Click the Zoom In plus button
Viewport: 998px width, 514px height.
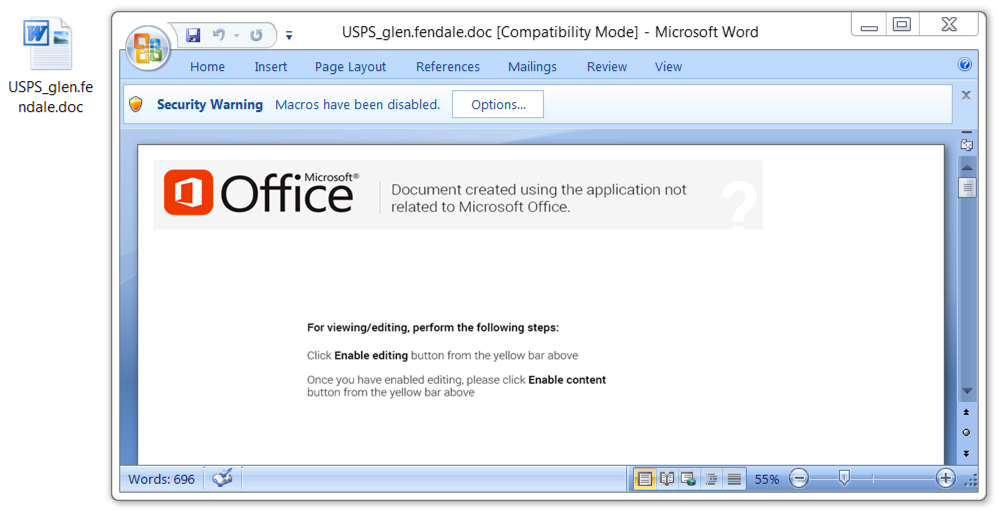coord(945,478)
